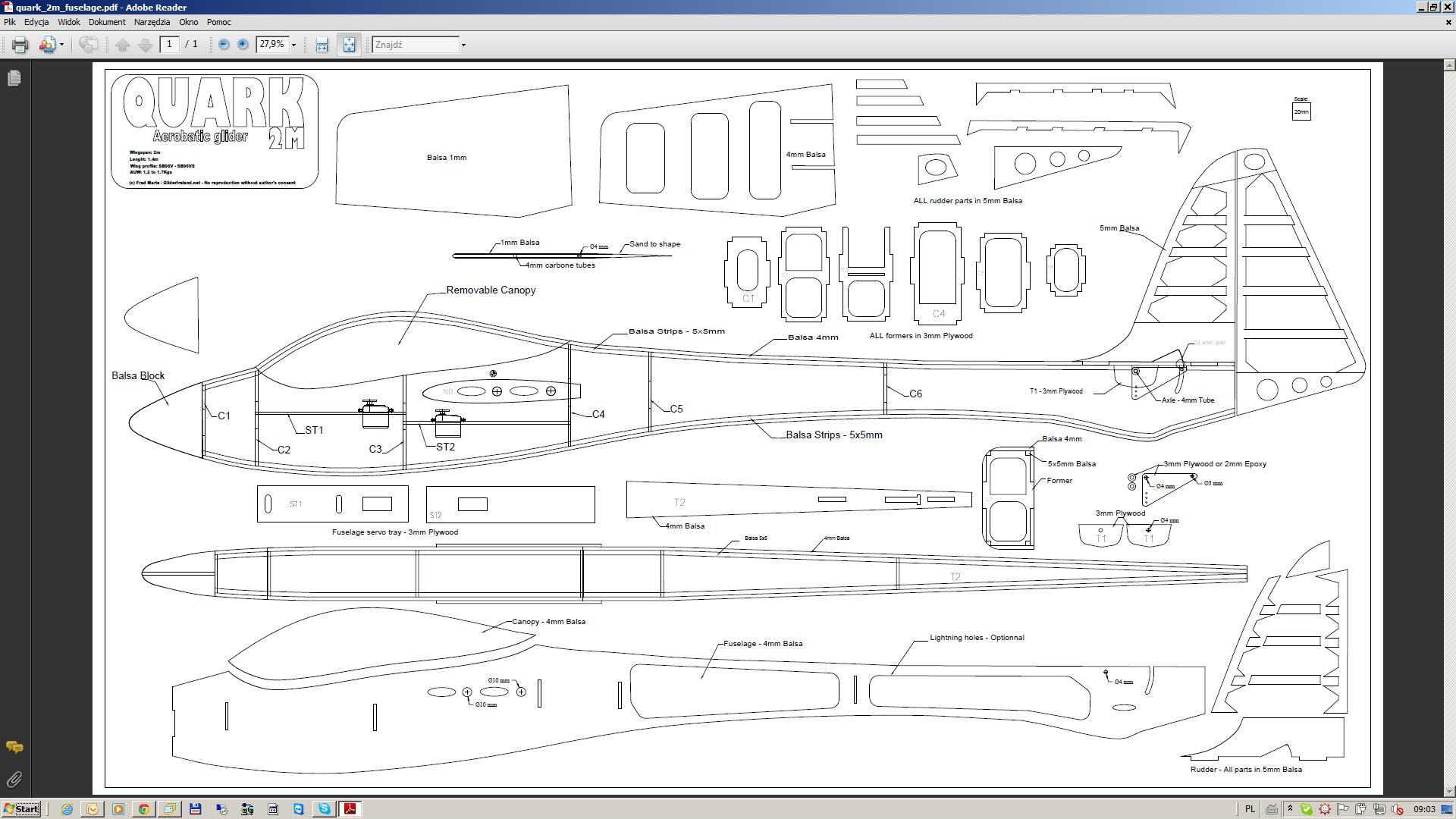The width and height of the screenshot is (1456, 819).
Task: Switch to Google Chrome in the taskbar
Action: pos(143,809)
